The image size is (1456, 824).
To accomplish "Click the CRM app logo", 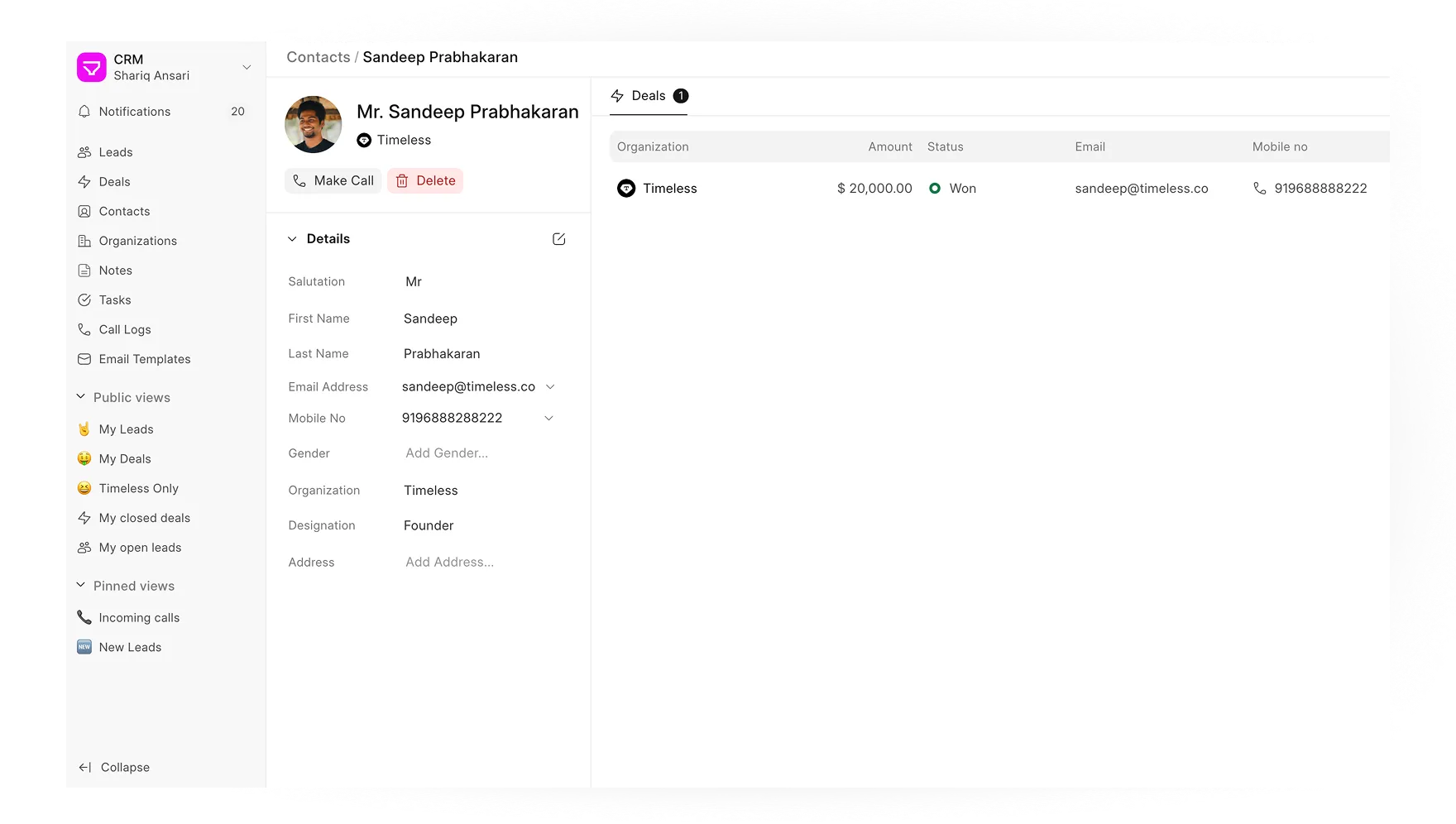I will pos(92,67).
